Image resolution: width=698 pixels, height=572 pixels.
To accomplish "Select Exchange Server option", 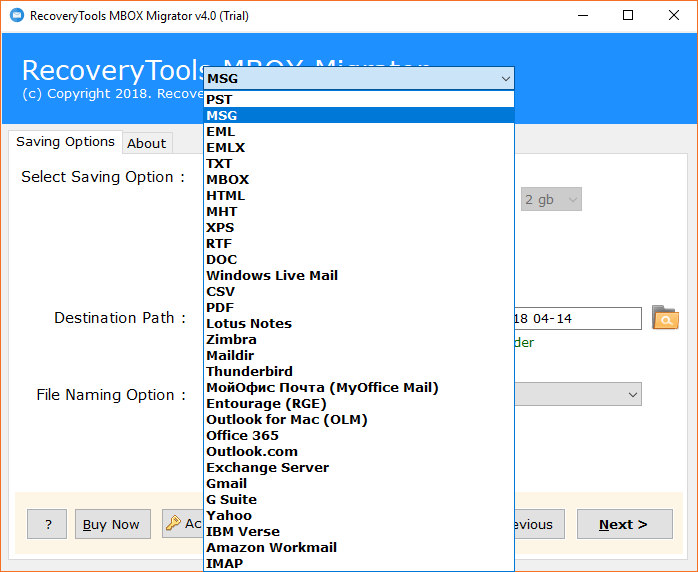I will point(359,468).
